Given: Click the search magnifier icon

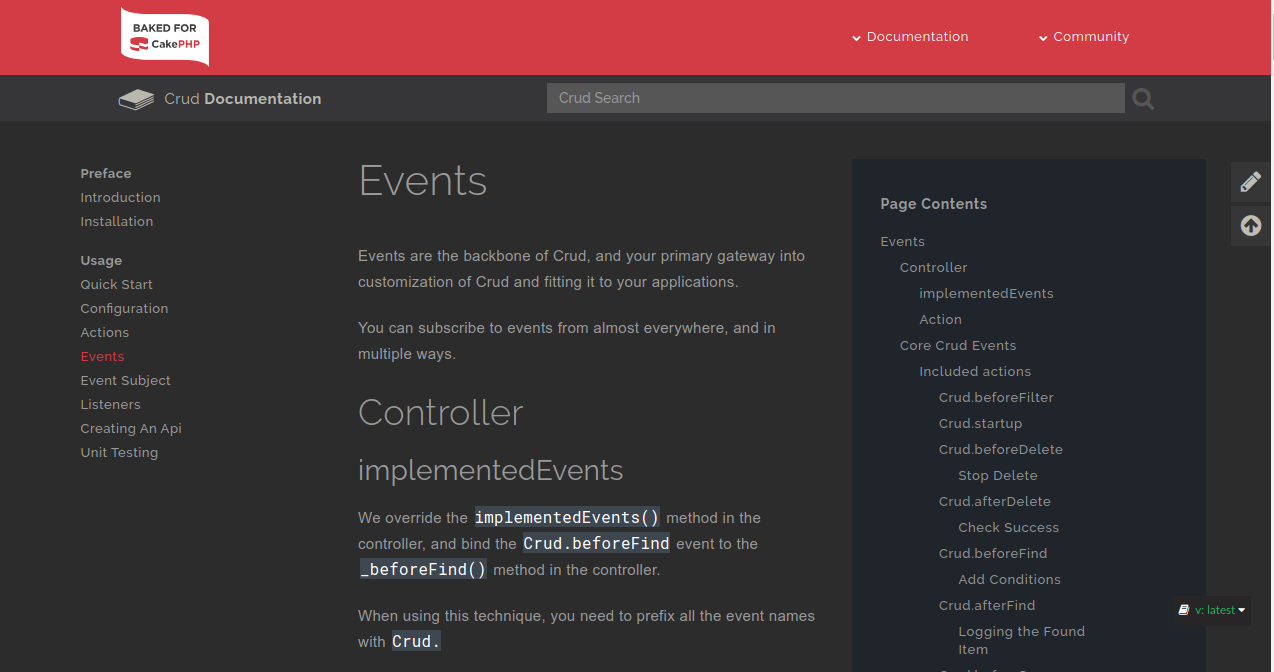Looking at the screenshot, I should 1142,98.
